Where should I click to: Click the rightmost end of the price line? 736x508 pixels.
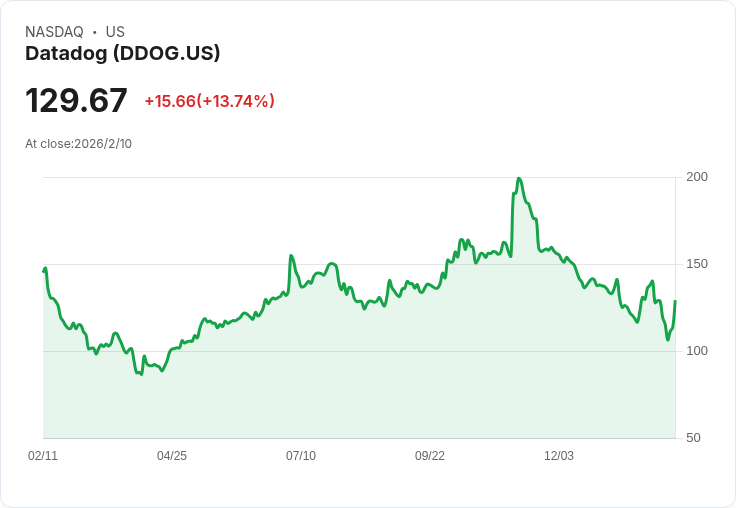[675, 301]
